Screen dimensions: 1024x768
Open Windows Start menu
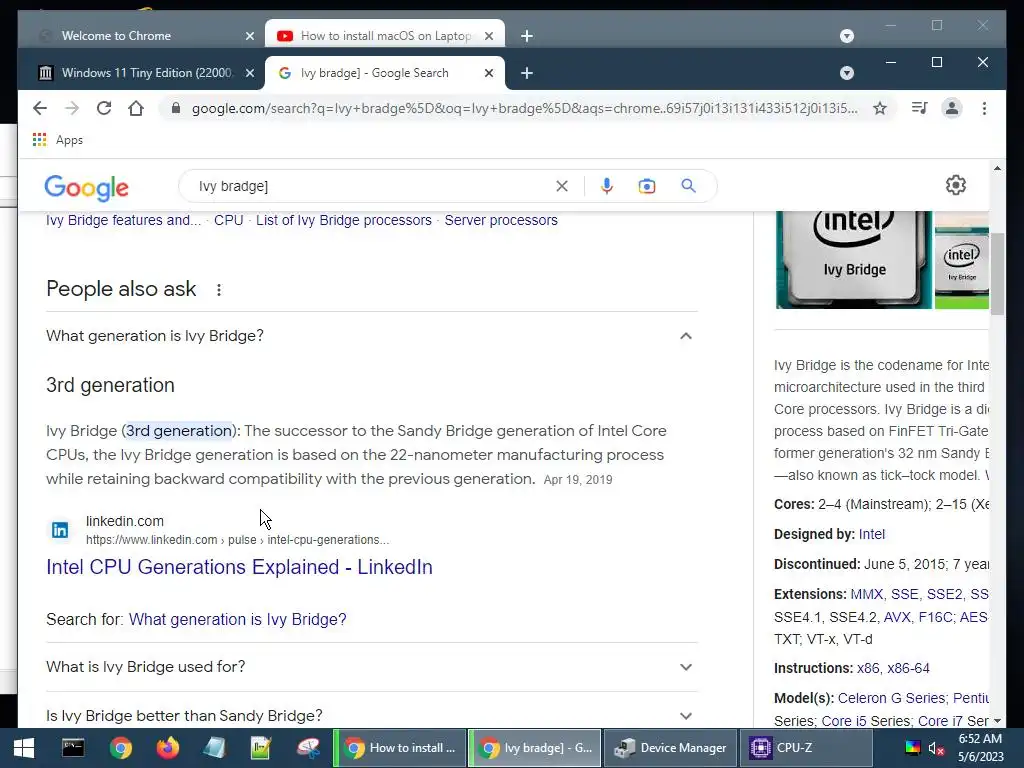pyautogui.click(x=24, y=748)
